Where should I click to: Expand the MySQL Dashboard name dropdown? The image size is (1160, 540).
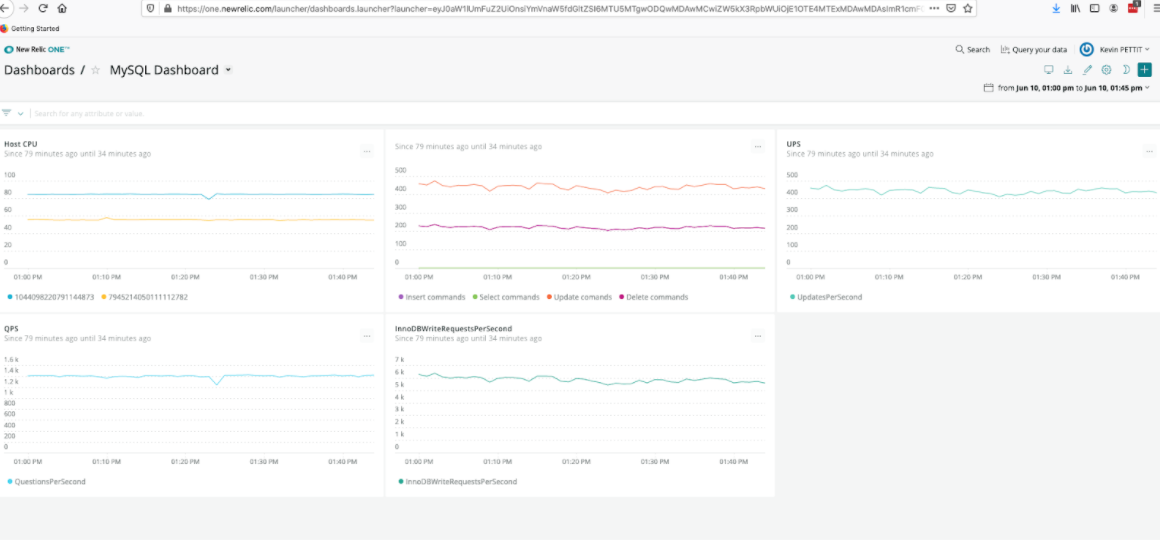click(x=228, y=70)
